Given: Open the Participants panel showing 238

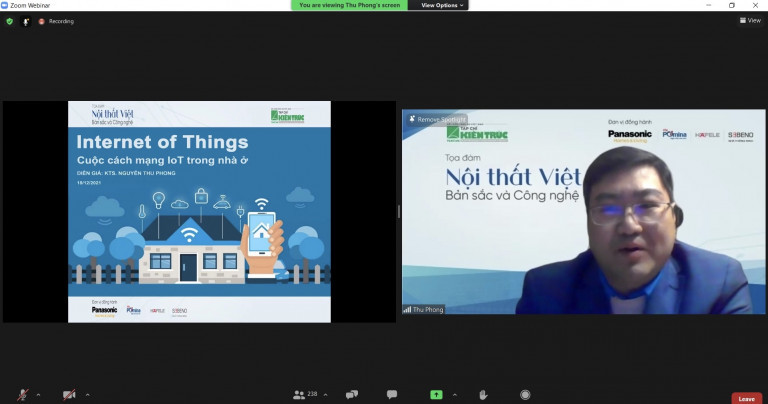Looking at the screenshot, I should pyautogui.click(x=305, y=394).
